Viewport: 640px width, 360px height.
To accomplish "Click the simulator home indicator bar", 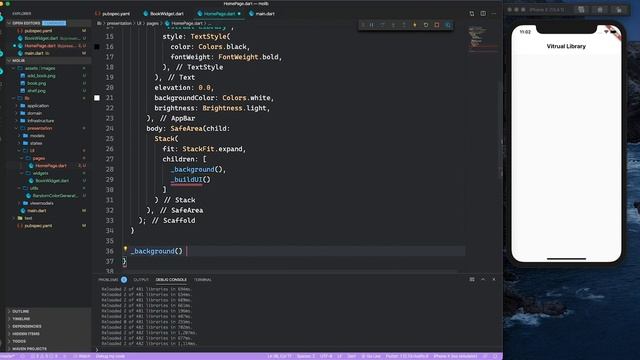I will pyautogui.click(x=566, y=258).
